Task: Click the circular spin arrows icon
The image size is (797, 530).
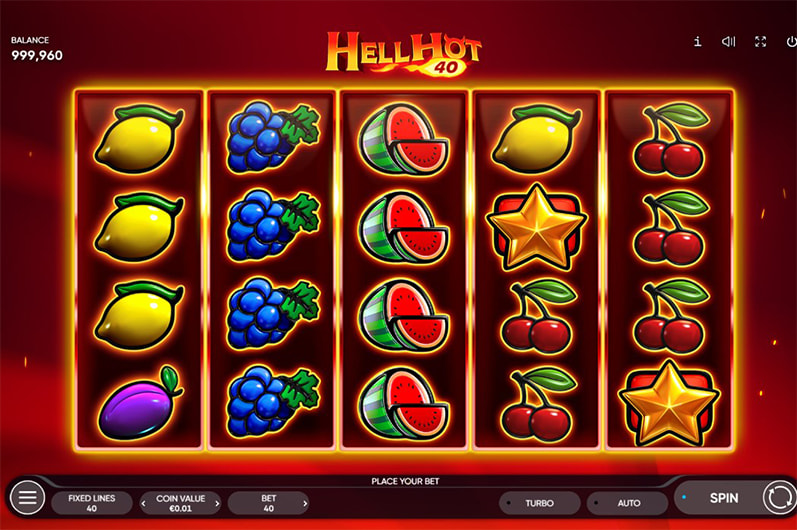Action: pos(779,497)
